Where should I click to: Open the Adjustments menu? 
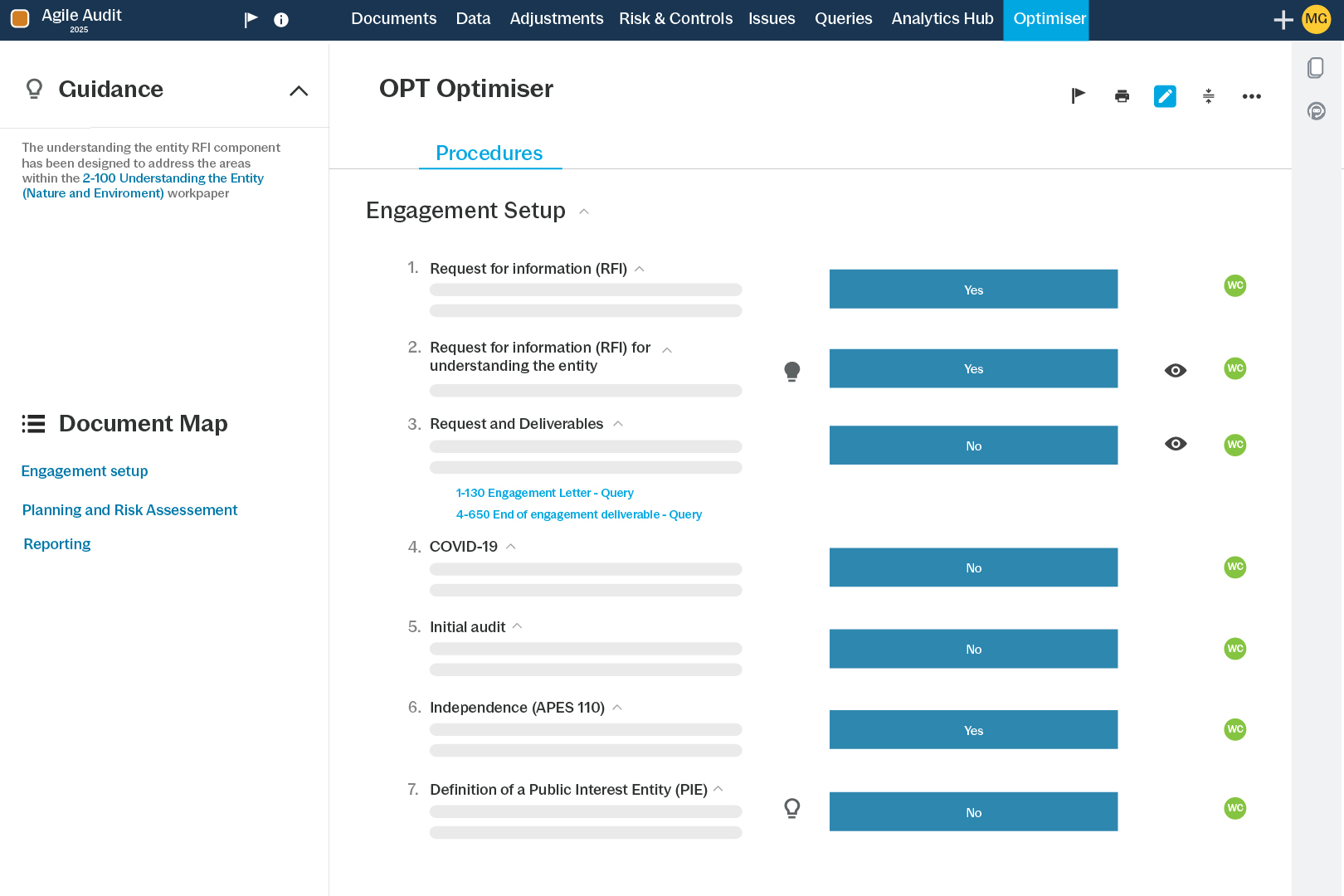557,19
